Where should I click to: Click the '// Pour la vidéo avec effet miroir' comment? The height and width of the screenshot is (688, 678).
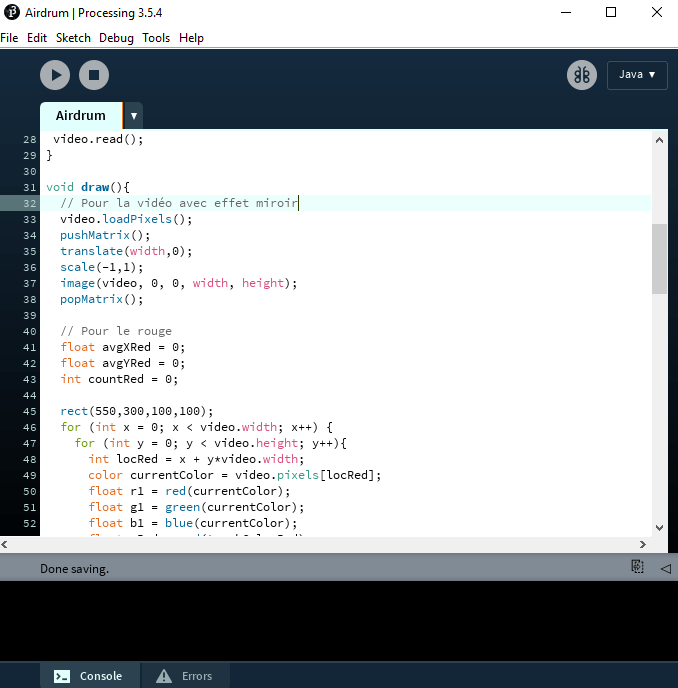click(x=179, y=203)
